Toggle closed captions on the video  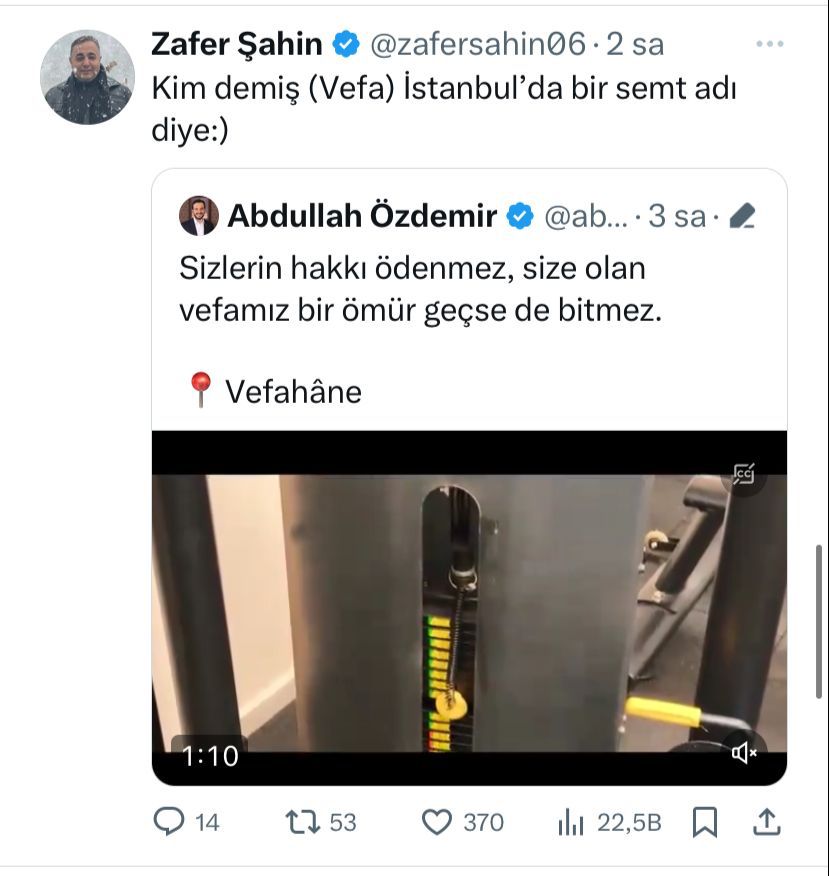[x=744, y=474]
